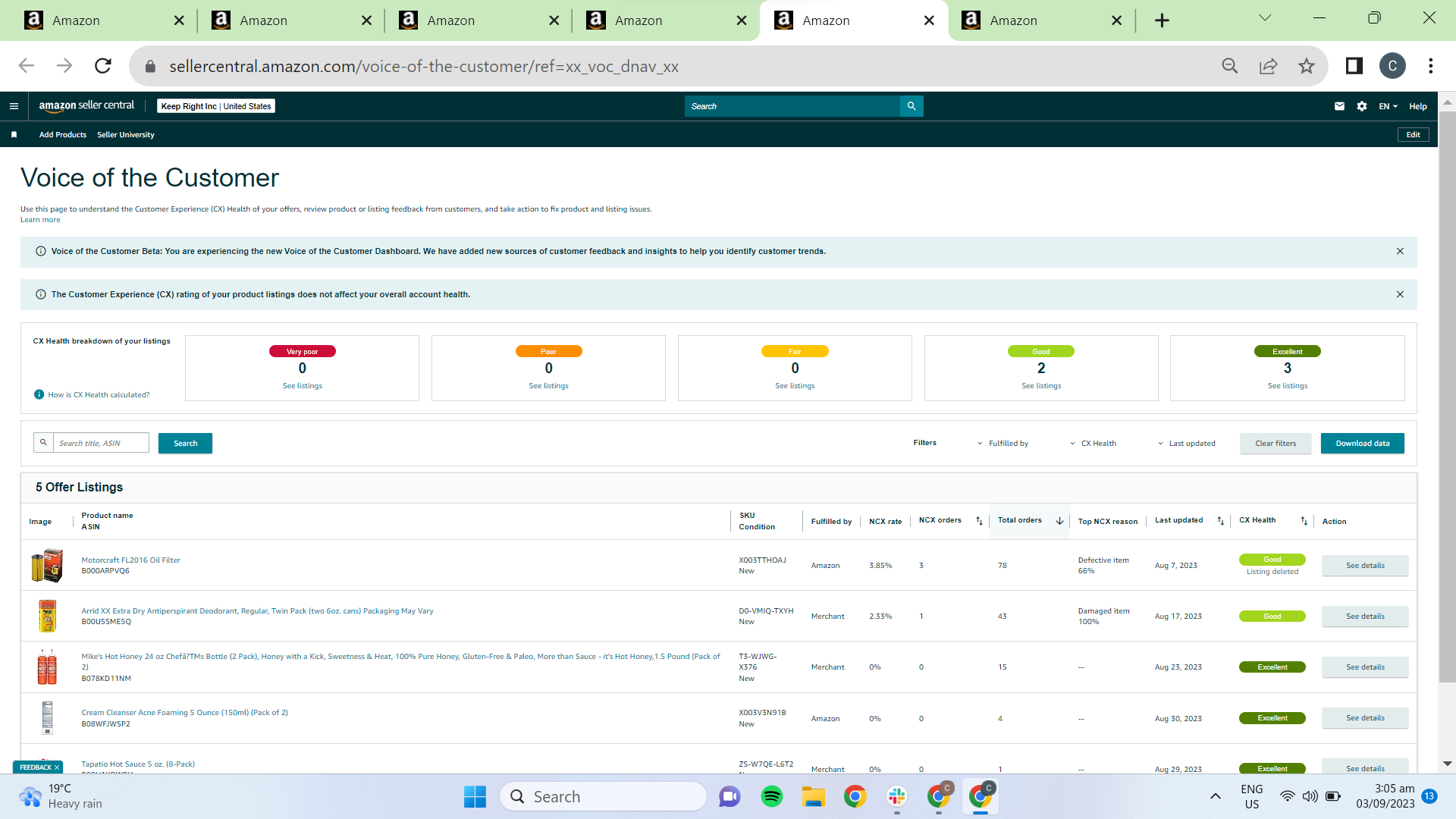Click the page vertical scrollbar down arrow
This screenshot has height=819, width=1456.
coord(1447,764)
